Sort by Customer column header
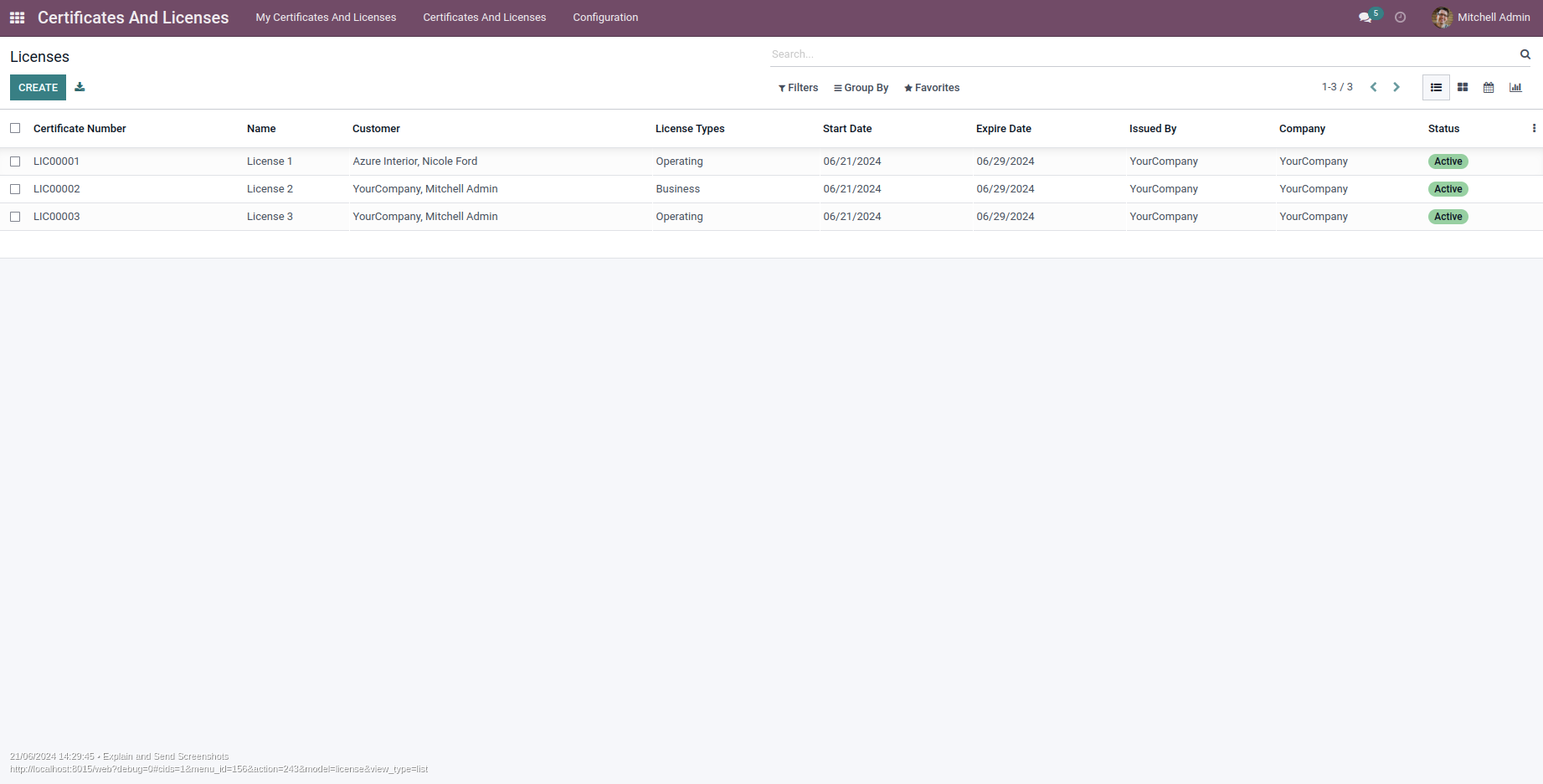Image resolution: width=1543 pixels, height=784 pixels. 376,129
